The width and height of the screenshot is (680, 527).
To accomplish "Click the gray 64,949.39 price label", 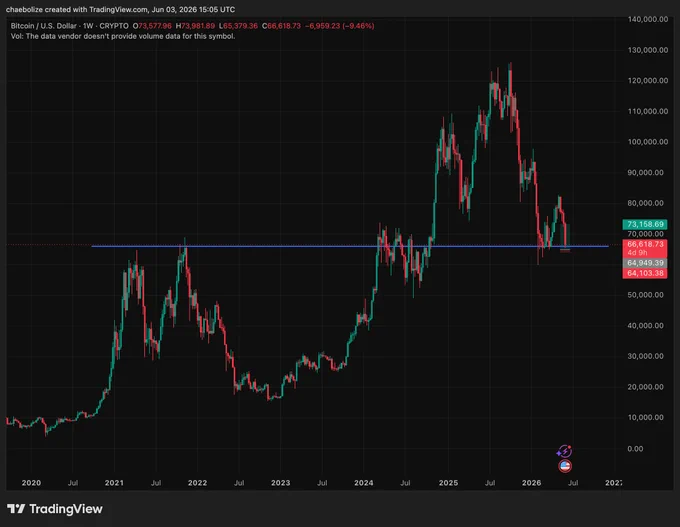I will point(645,263).
